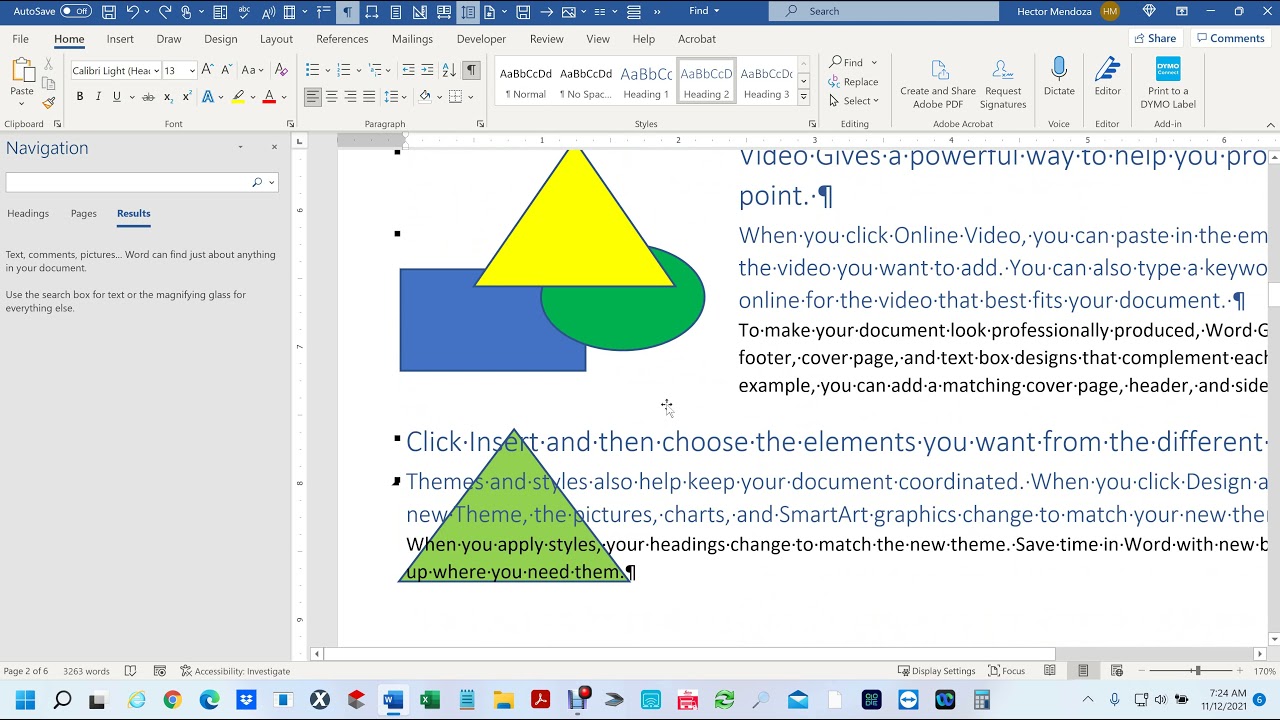Apply Italic formatting
This screenshot has height=720, width=1280.
click(98, 97)
